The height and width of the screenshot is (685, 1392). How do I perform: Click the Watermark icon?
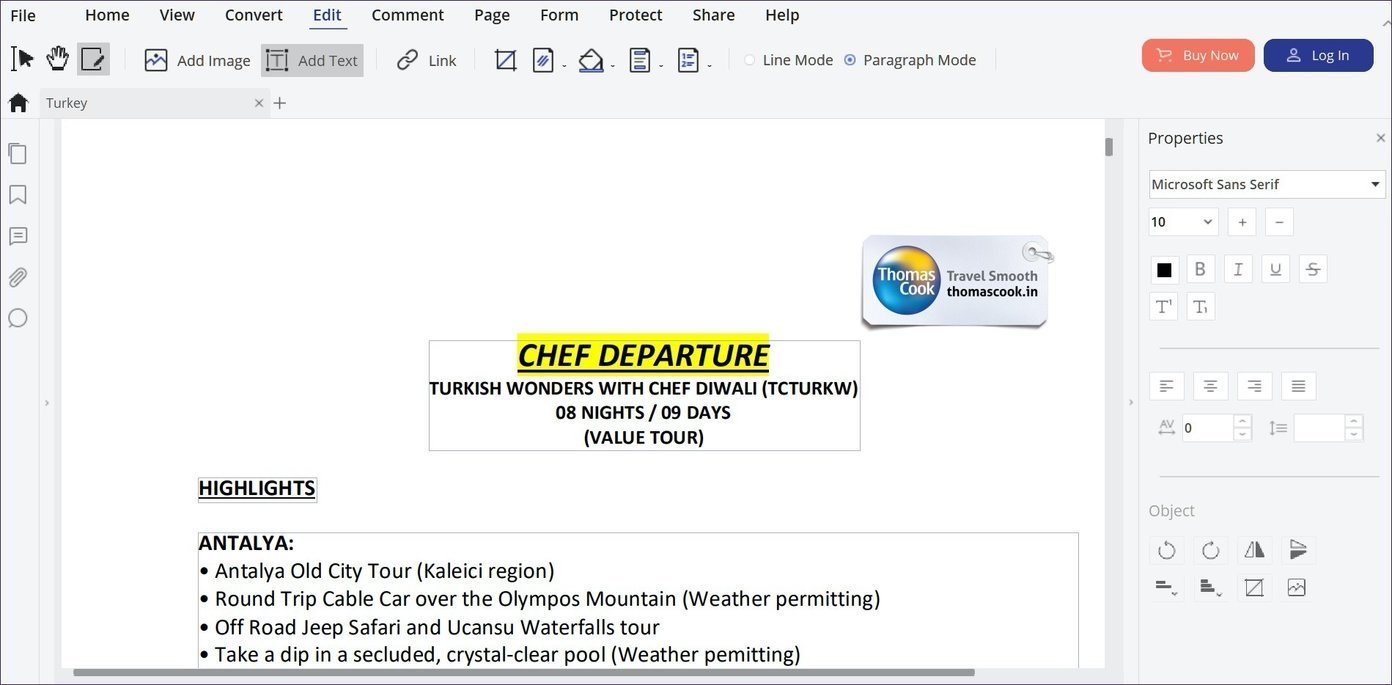point(543,60)
